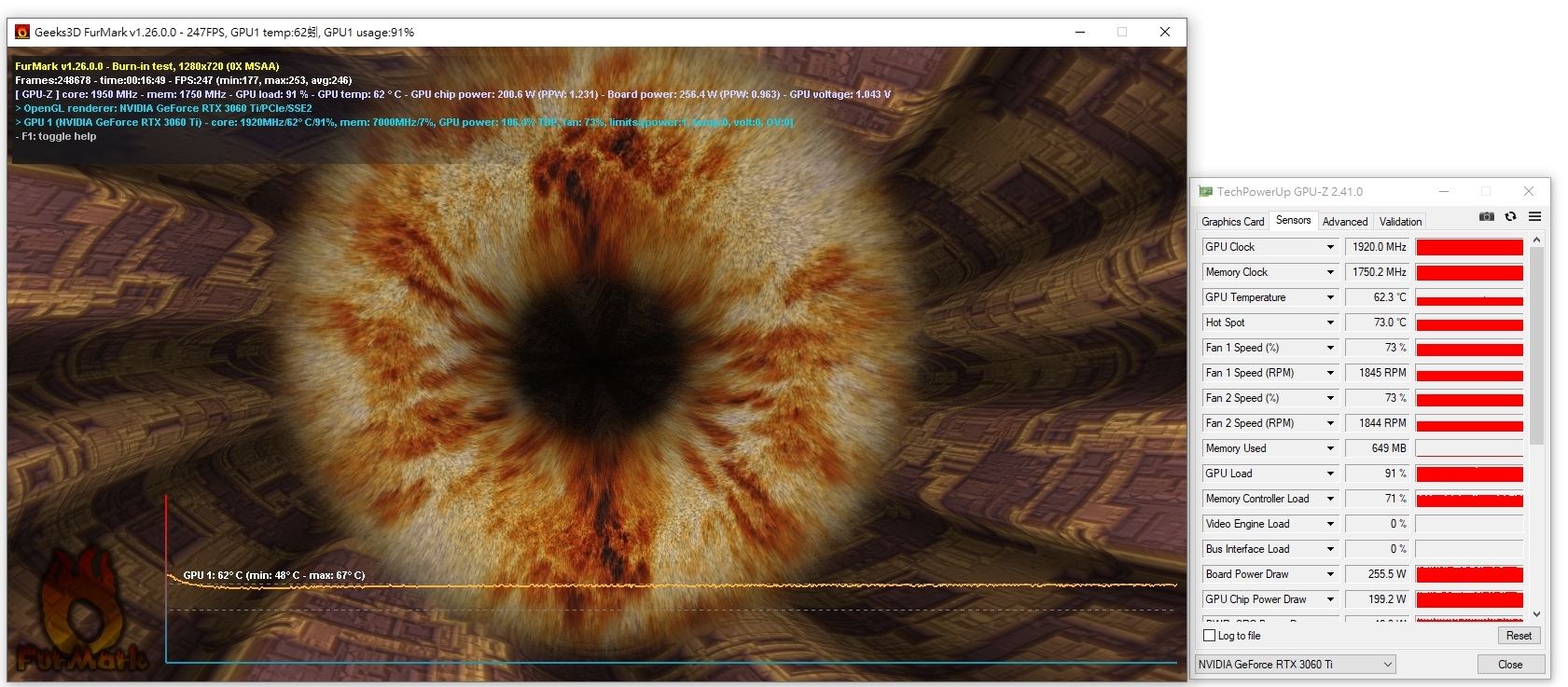Click the GPU-Z sensors scrollbar up arrow
This screenshot has height=687, width=1568.
coord(1536,240)
